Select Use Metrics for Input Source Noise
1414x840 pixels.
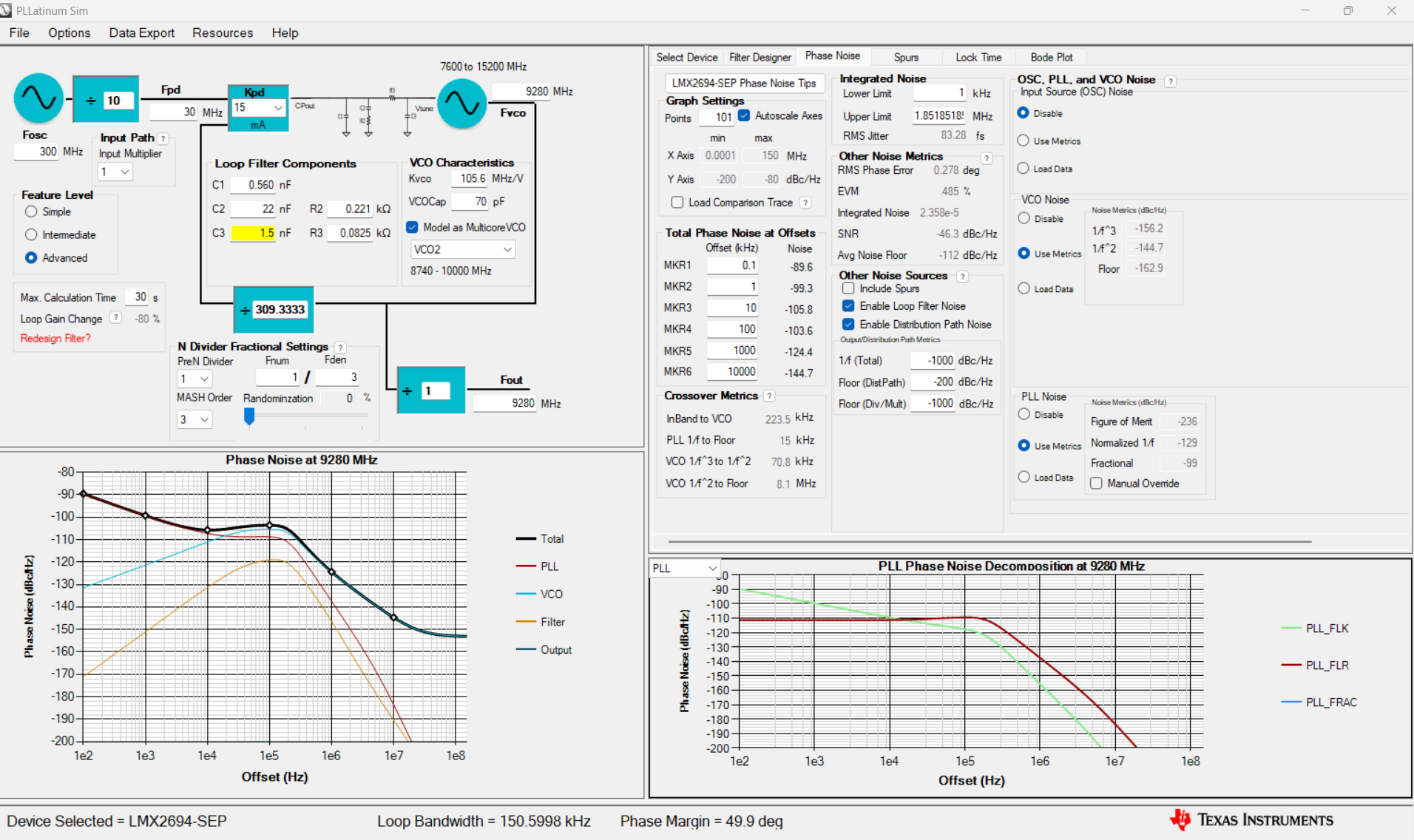coord(1024,140)
